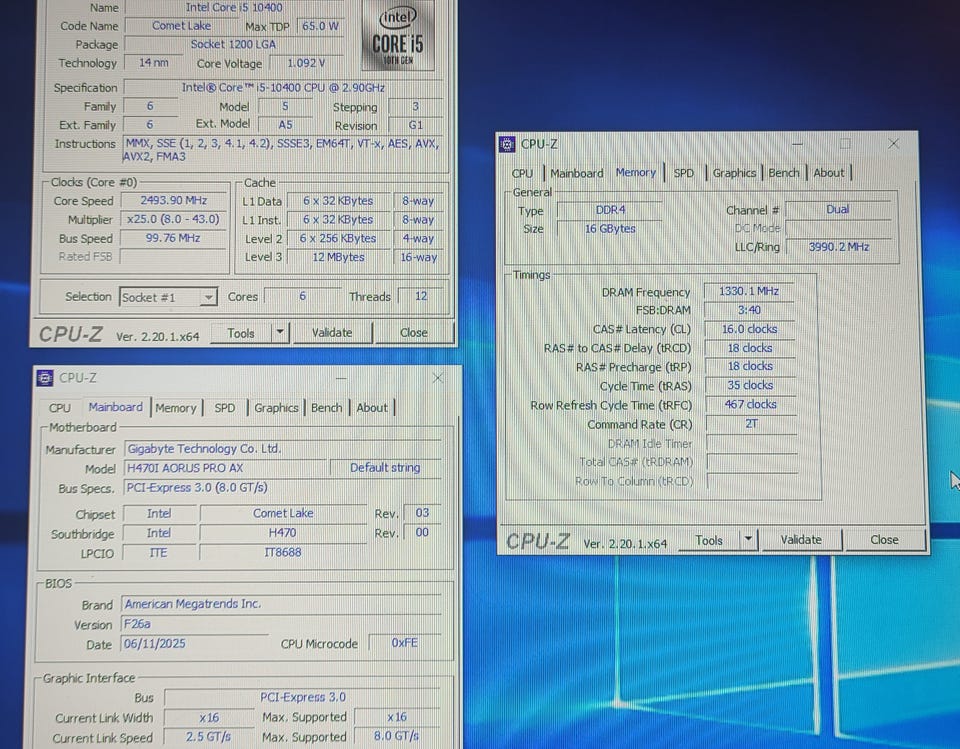This screenshot has width=960, height=749.
Task: Click the FSB:DRAM ratio value 3:40
Action: point(749,311)
